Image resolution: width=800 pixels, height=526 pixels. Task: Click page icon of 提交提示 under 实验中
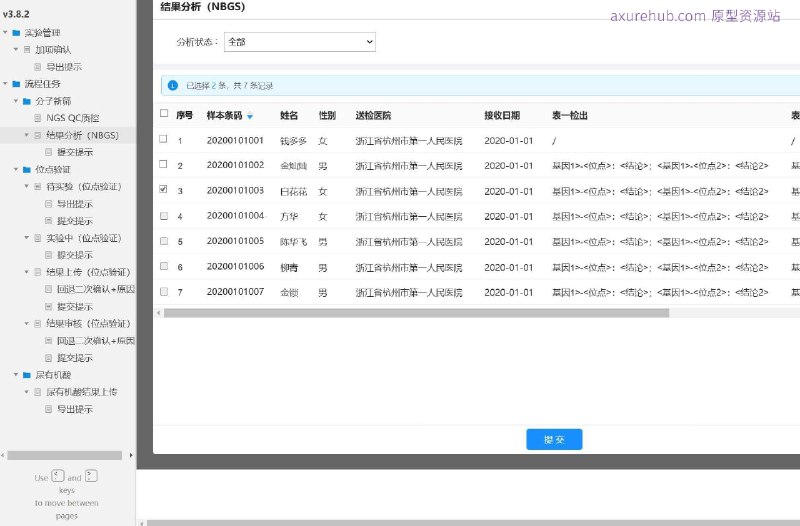click(48, 255)
